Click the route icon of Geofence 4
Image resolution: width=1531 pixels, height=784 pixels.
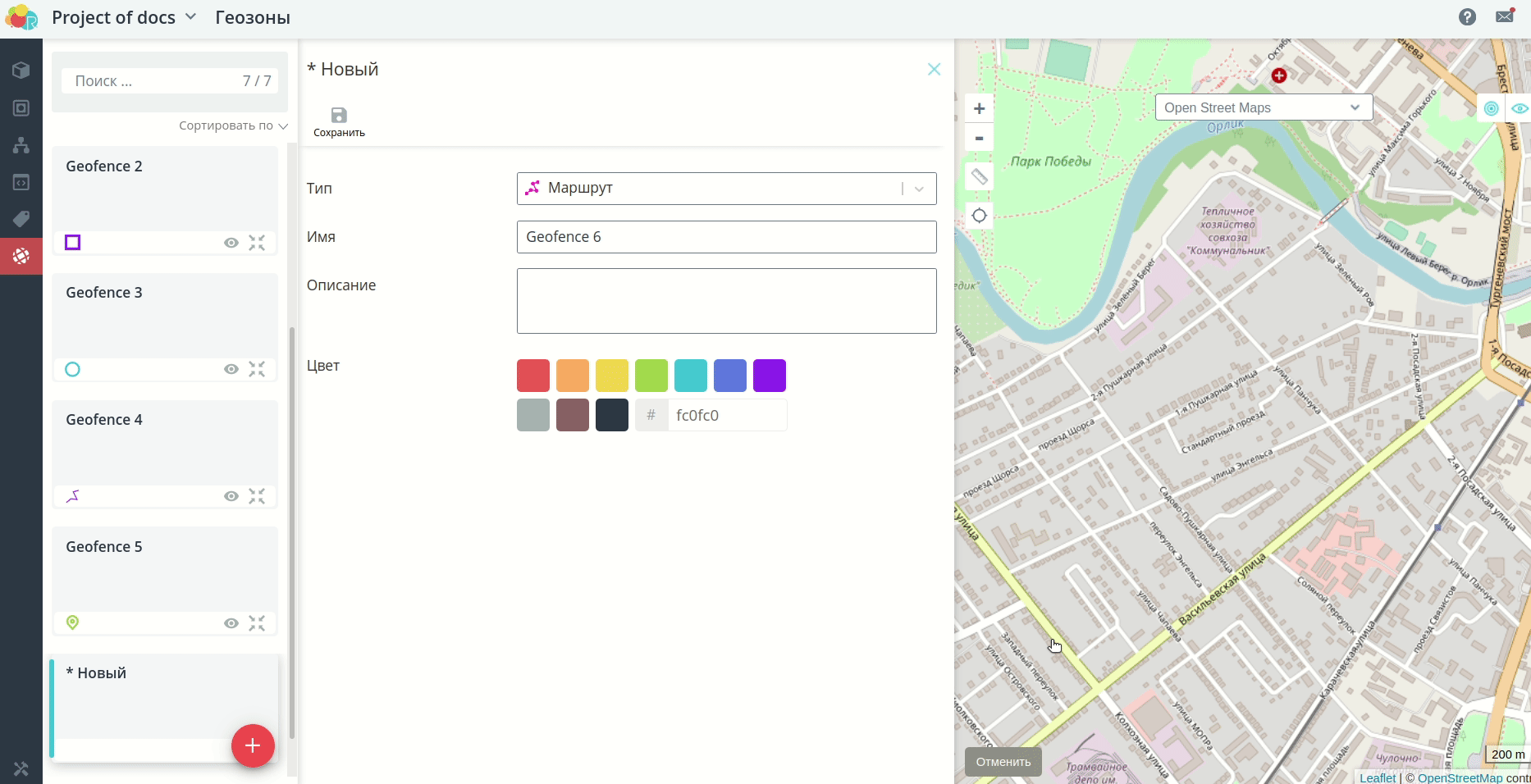tap(72, 496)
